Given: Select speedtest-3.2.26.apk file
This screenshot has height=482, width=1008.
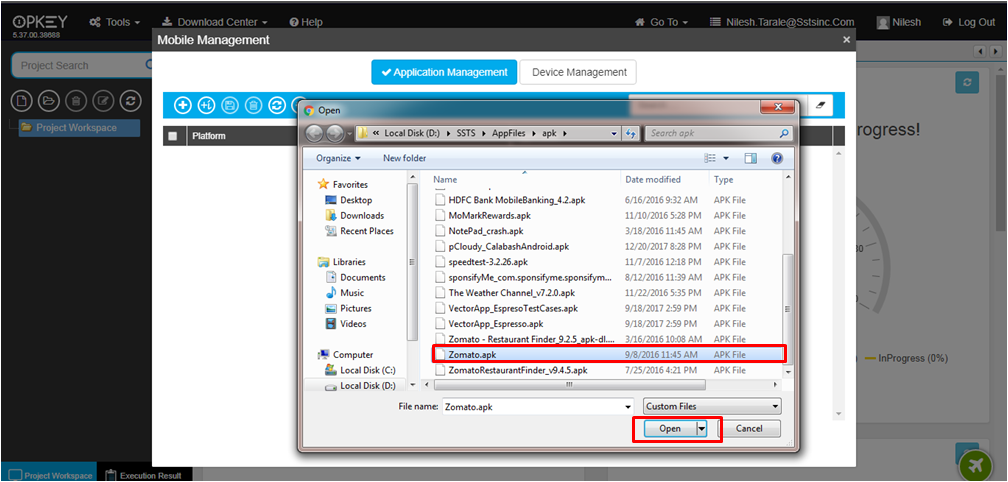Looking at the screenshot, I should tap(488, 262).
